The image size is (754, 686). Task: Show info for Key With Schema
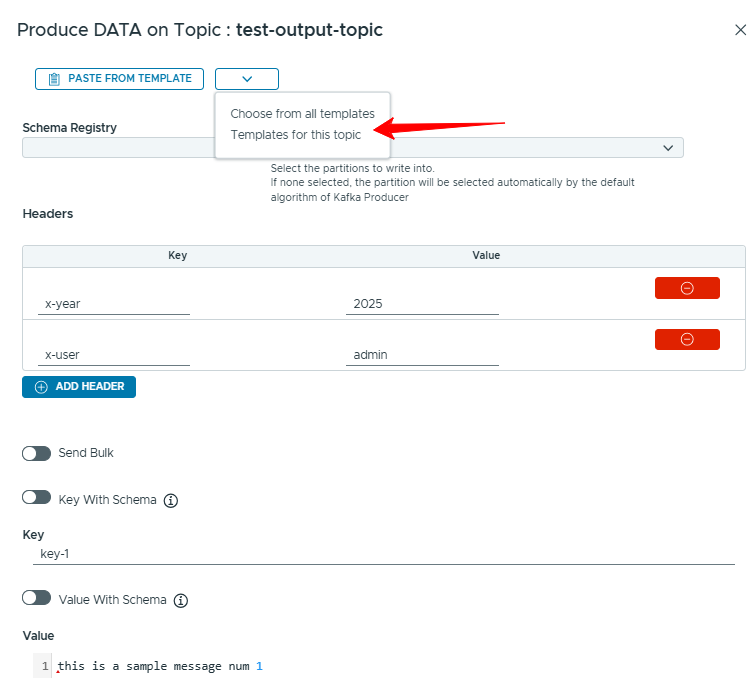click(x=170, y=500)
